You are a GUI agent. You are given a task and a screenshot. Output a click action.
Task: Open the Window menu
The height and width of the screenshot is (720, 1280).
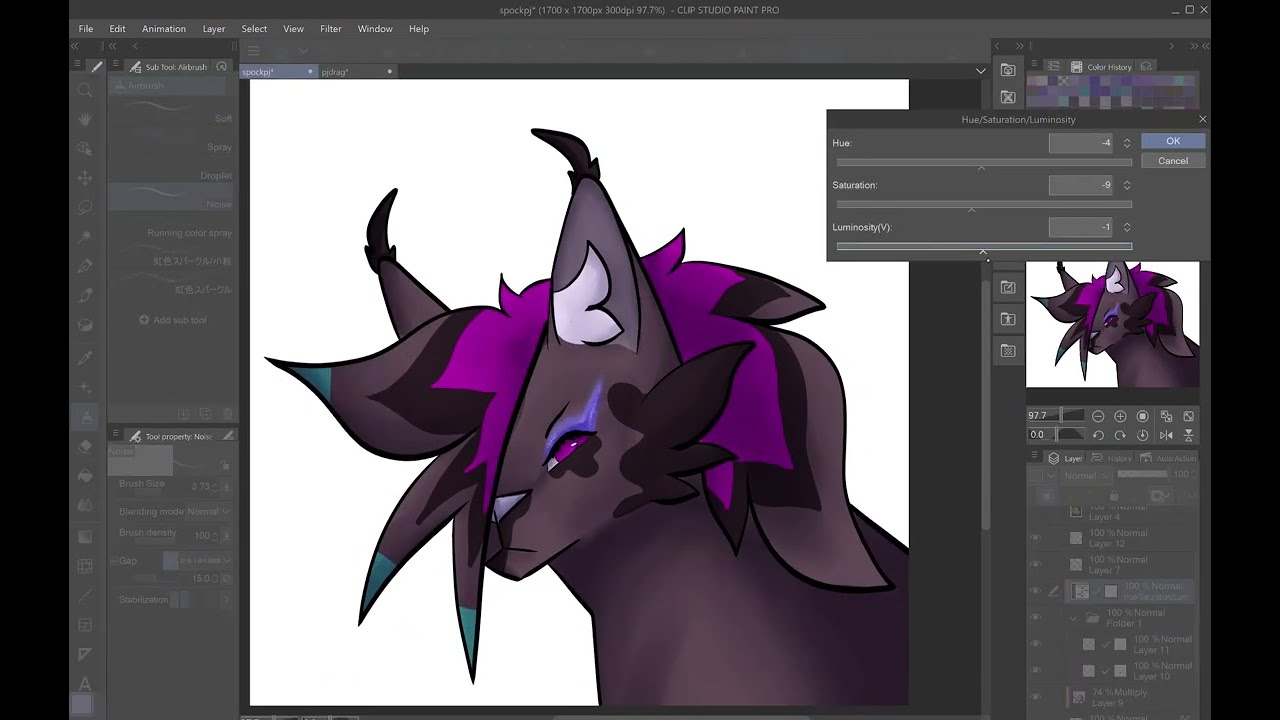pyautogui.click(x=375, y=29)
